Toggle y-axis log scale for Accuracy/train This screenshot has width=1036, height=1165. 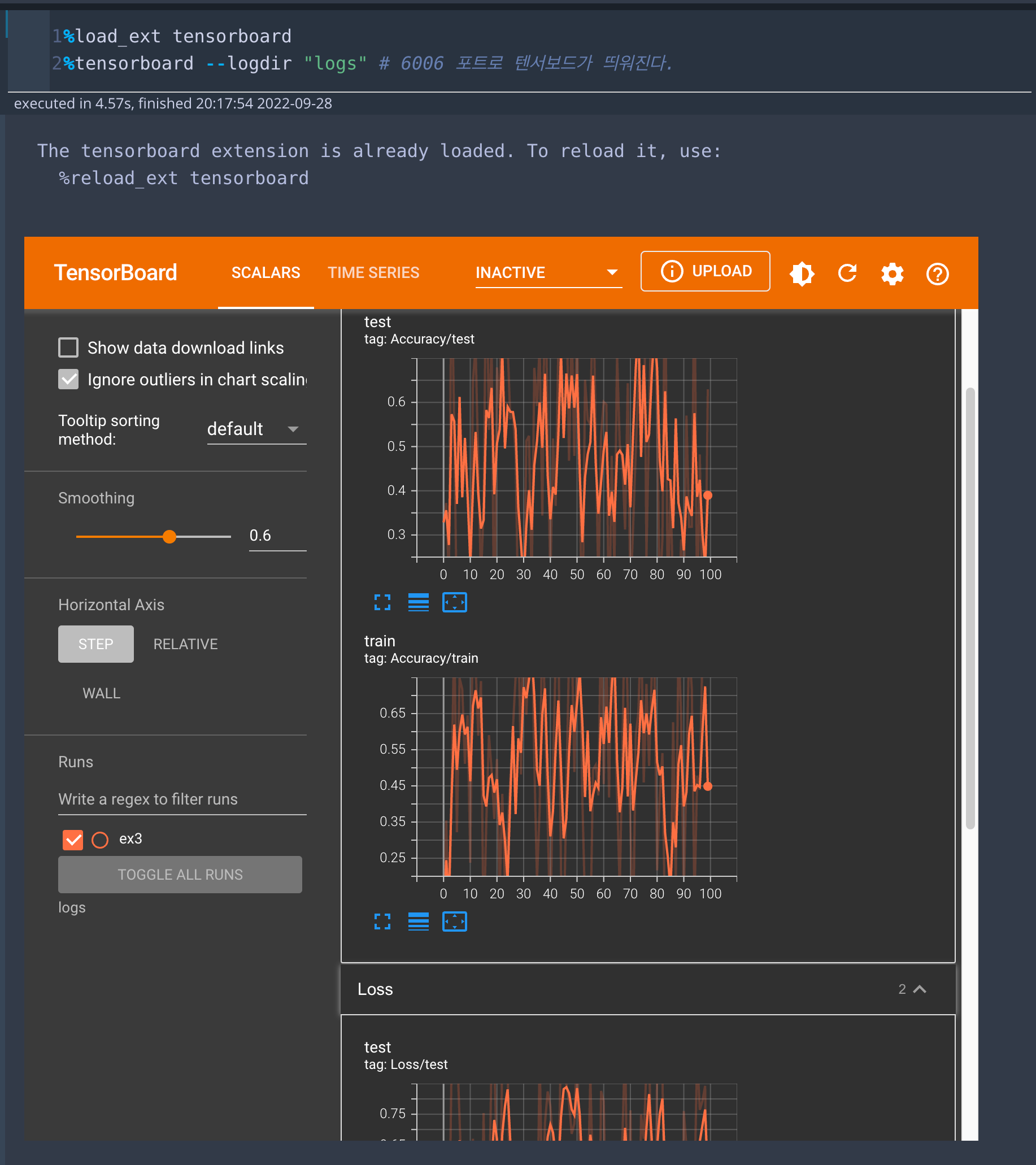418,921
